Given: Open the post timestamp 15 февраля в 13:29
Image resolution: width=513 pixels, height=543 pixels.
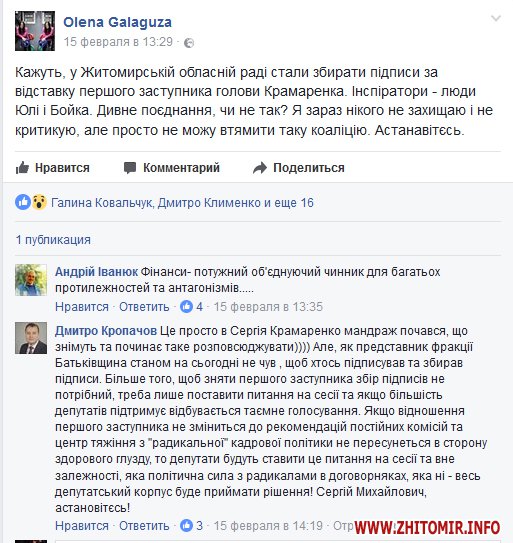Looking at the screenshot, I should click(x=118, y=42).
